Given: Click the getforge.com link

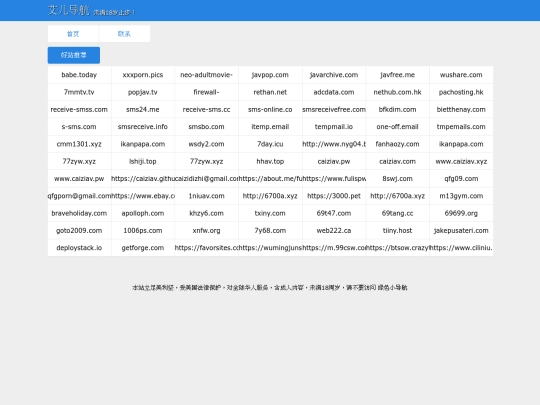Looking at the screenshot, I should pyautogui.click(x=143, y=248).
